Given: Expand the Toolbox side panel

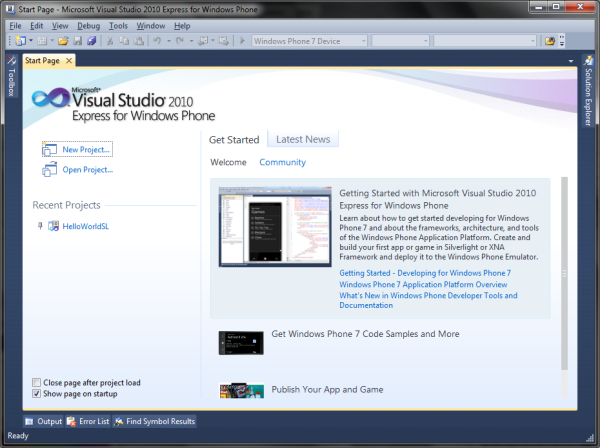Looking at the screenshot, I should [x=11, y=76].
